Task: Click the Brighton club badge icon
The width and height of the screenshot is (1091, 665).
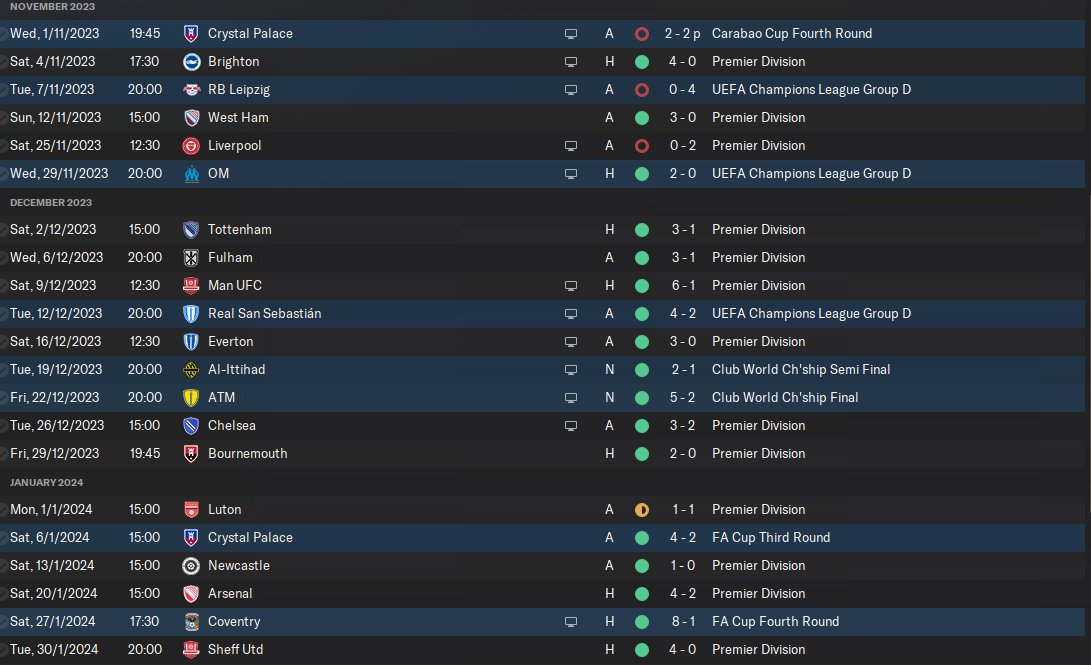Action: tap(192, 61)
